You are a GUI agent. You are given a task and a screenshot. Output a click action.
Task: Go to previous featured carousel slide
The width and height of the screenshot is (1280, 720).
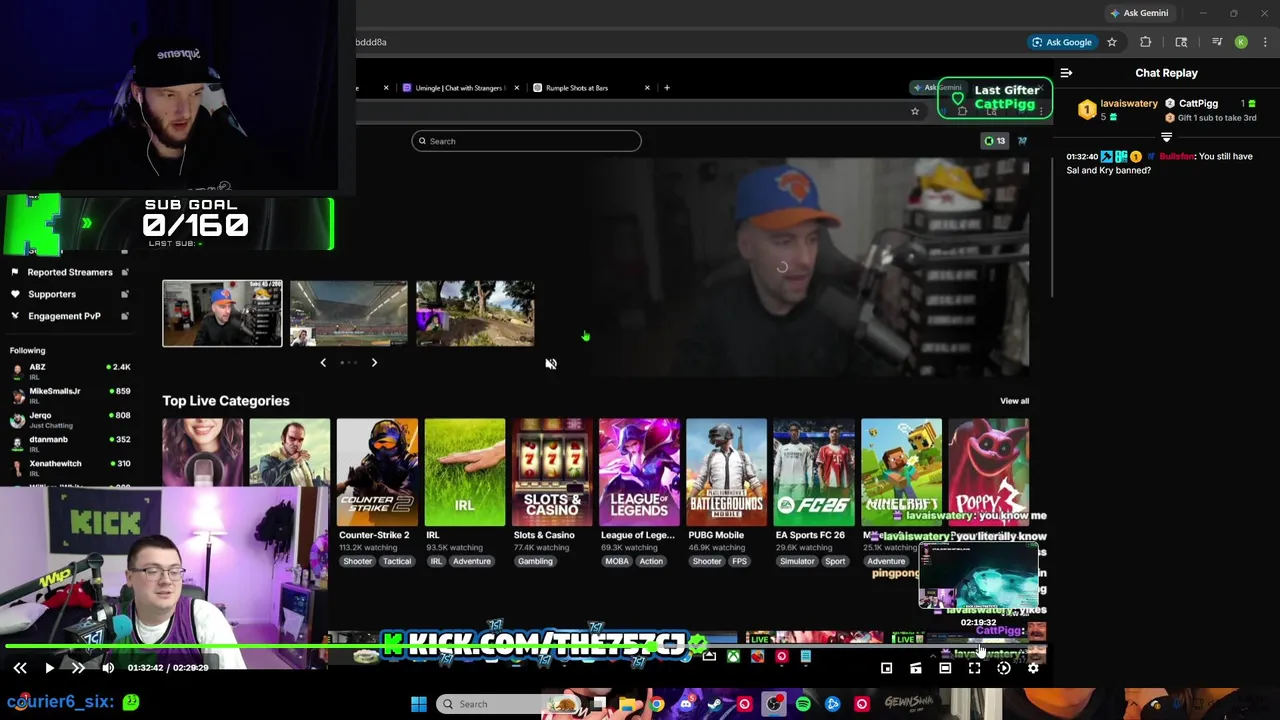pyautogui.click(x=323, y=363)
